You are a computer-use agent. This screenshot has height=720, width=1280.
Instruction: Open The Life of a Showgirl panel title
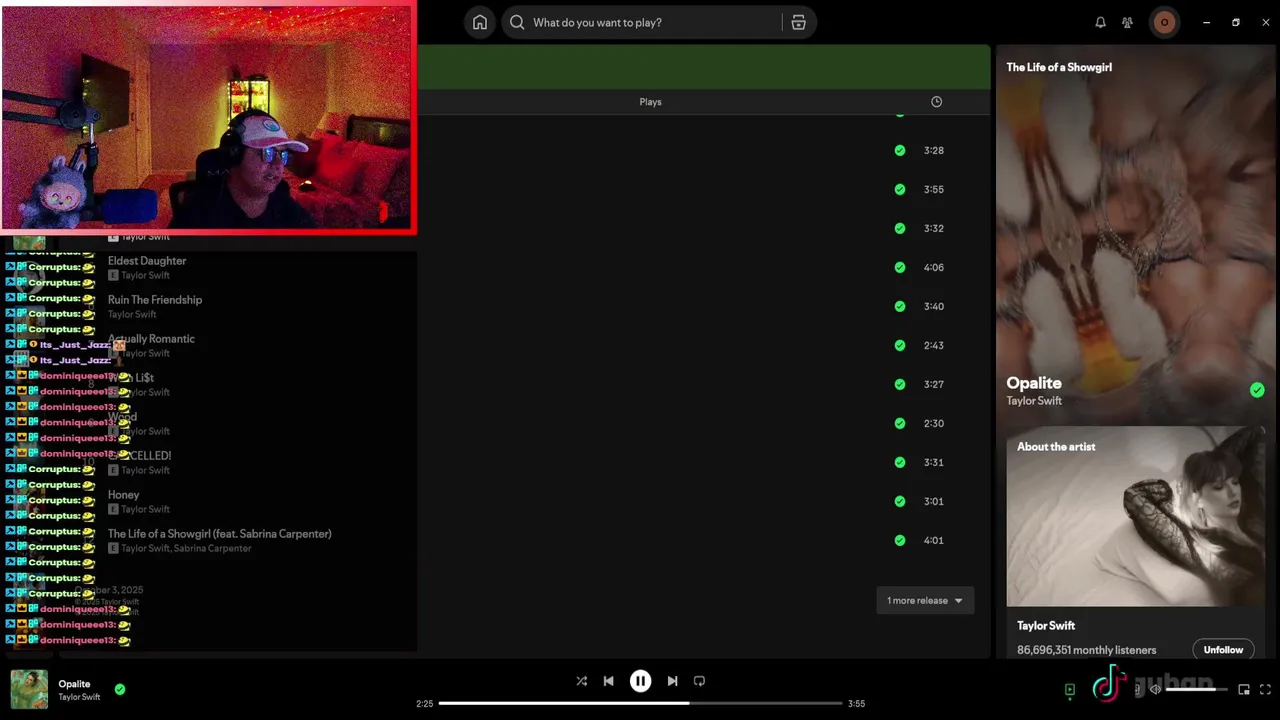tap(1059, 67)
